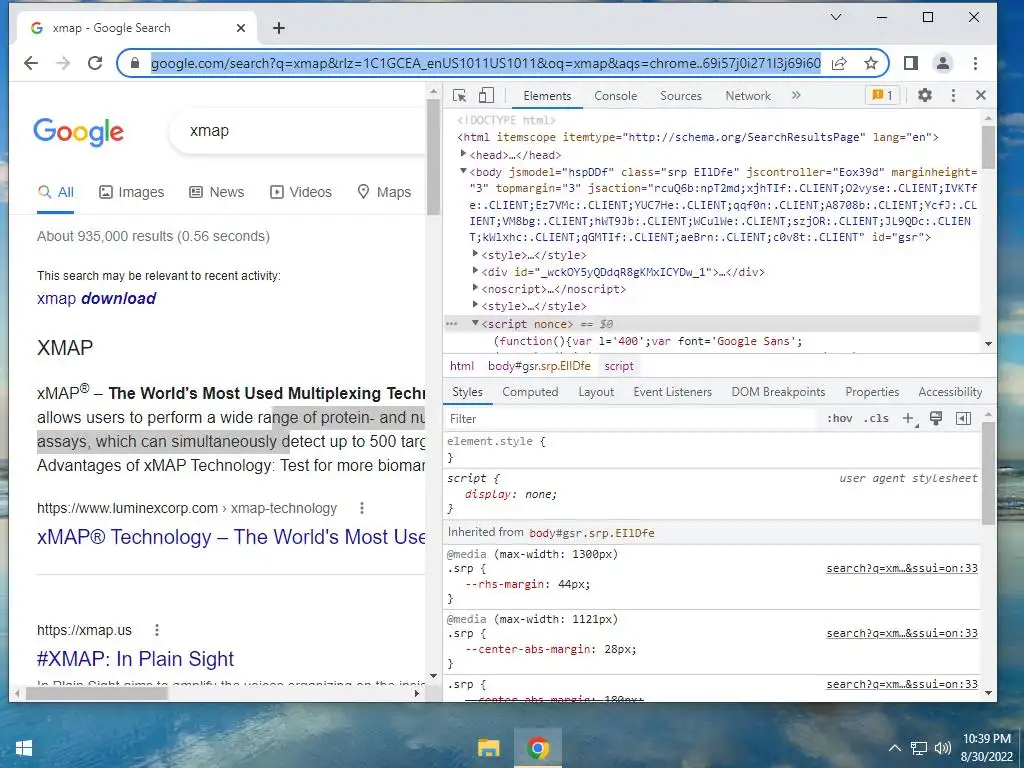The height and width of the screenshot is (768, 1024).
Task: Collapse the body element node
Action: tap(464, 171)
